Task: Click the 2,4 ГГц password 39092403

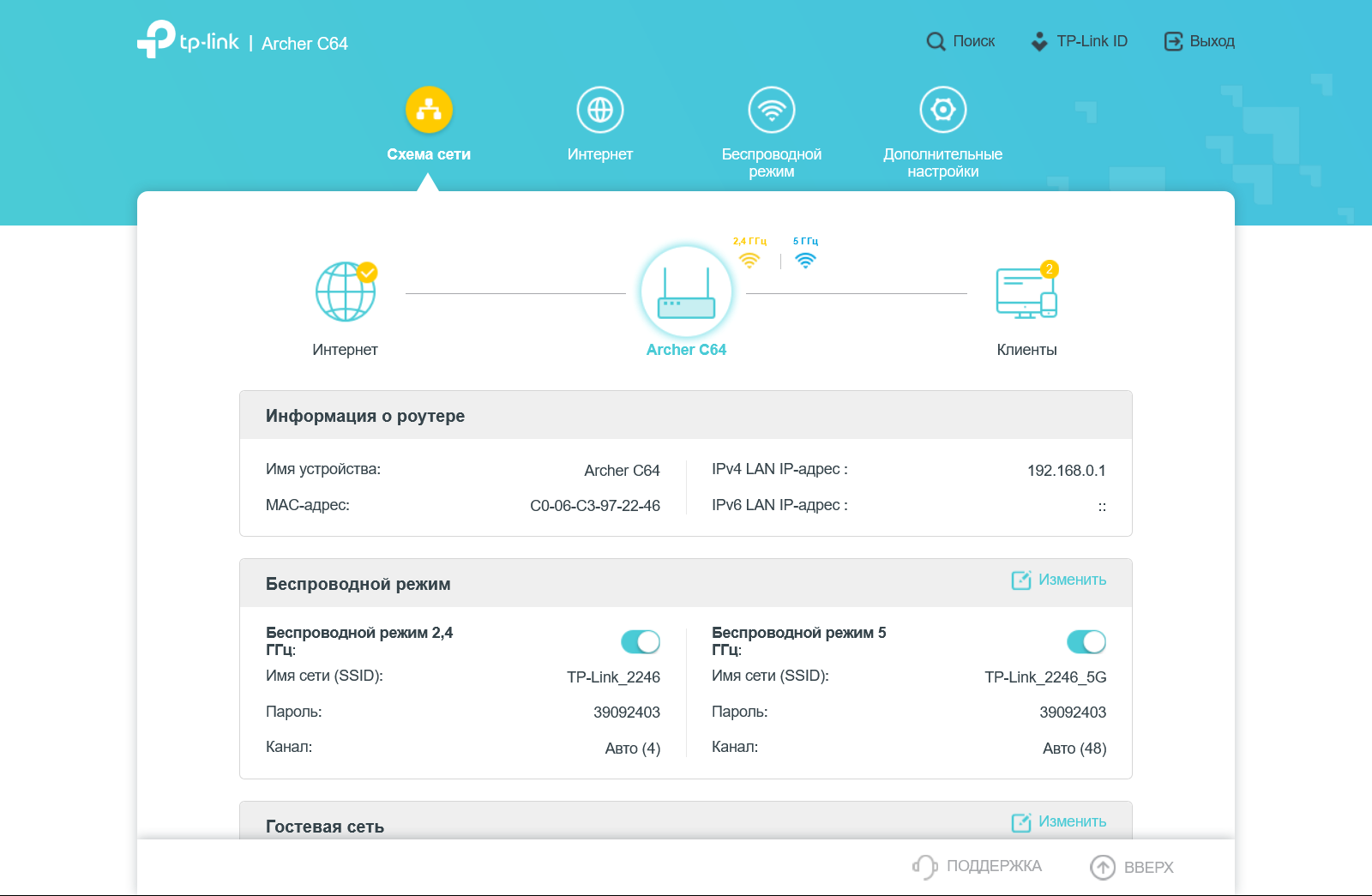Action: (x=627, y=713)
